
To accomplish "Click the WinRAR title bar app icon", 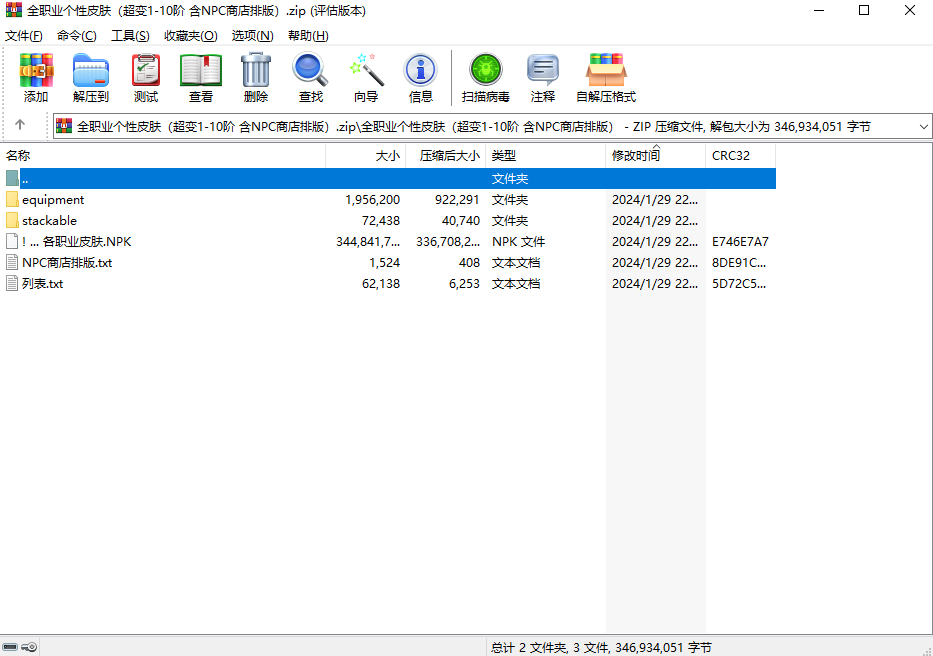I will 14,10.
